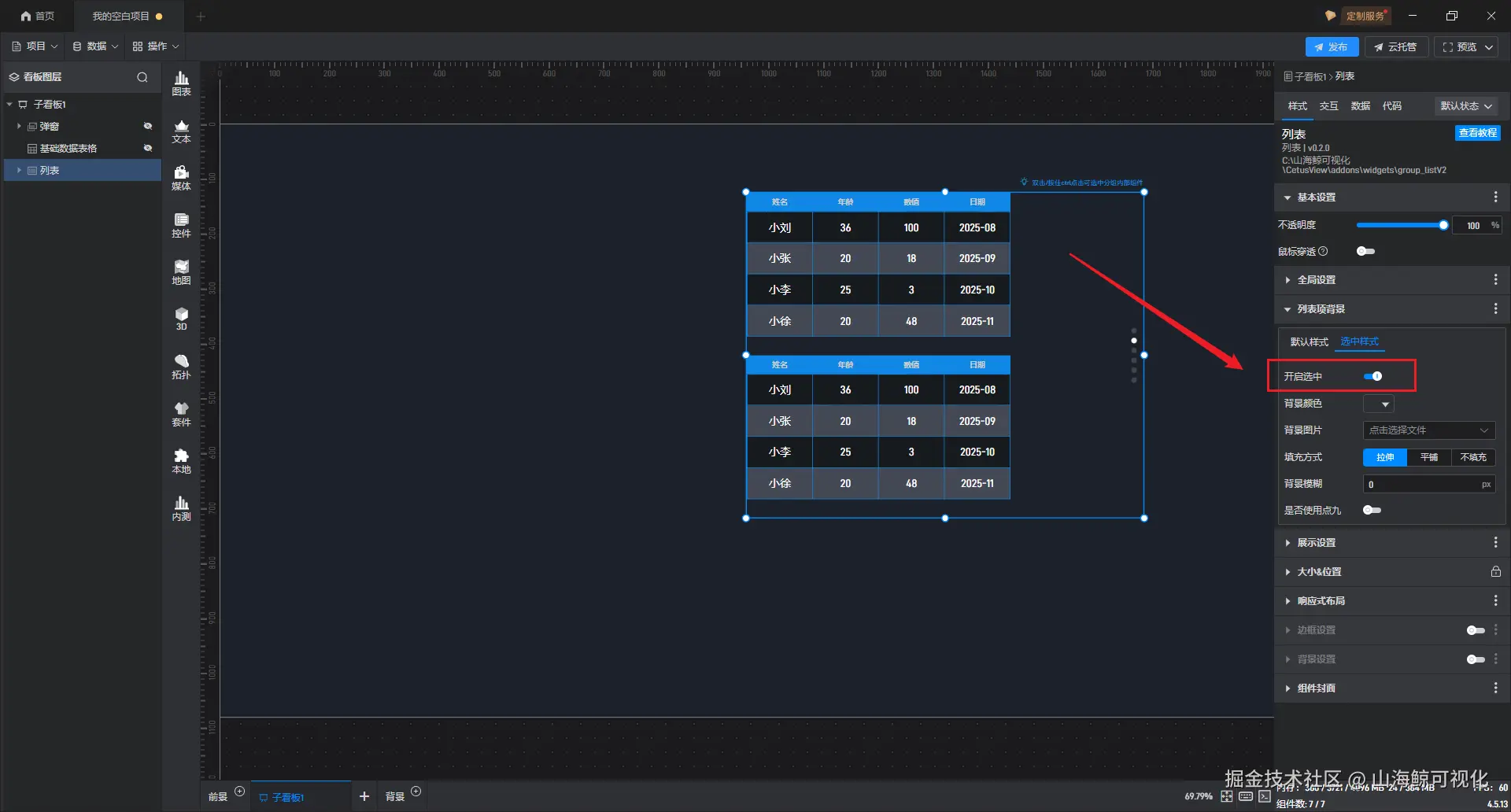Add component to 背景 background layer
The width and height of the screenshot is (1511, 812).
click(416, 792)
